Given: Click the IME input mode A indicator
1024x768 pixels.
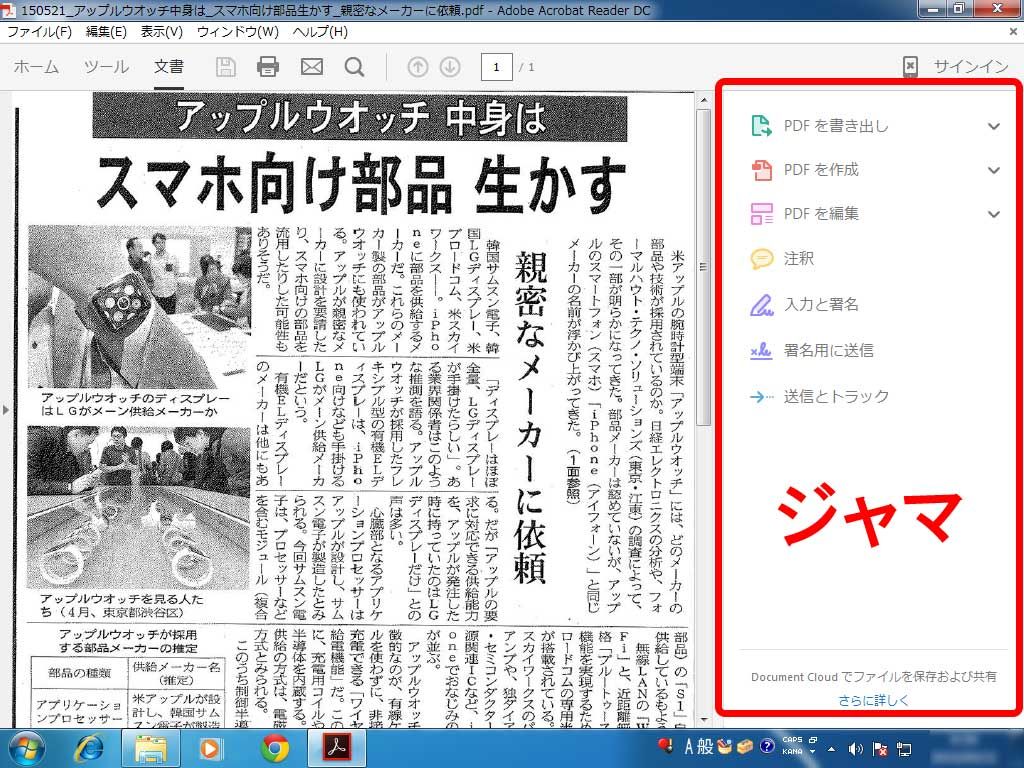Looking at the screenshot, I should coord(688,746).
